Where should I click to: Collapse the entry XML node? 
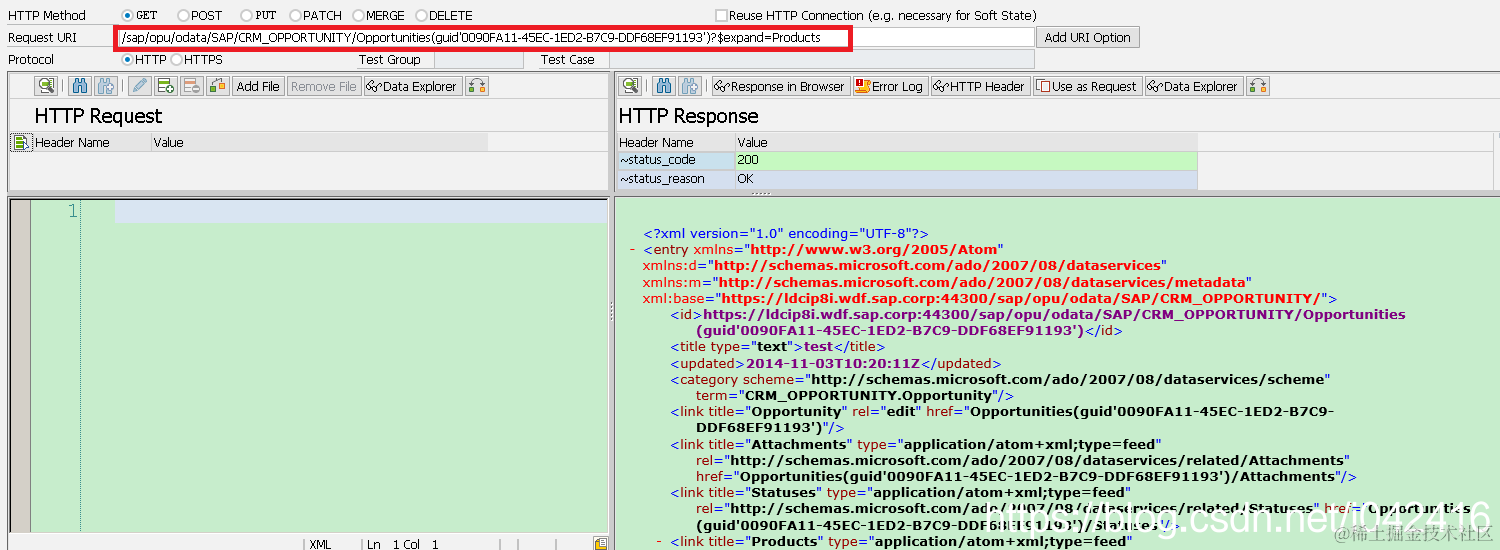click(x=634, y=250)
